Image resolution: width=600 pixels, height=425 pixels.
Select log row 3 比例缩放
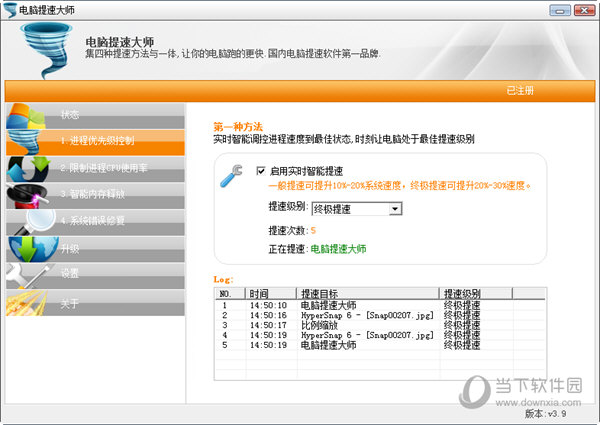380,325
